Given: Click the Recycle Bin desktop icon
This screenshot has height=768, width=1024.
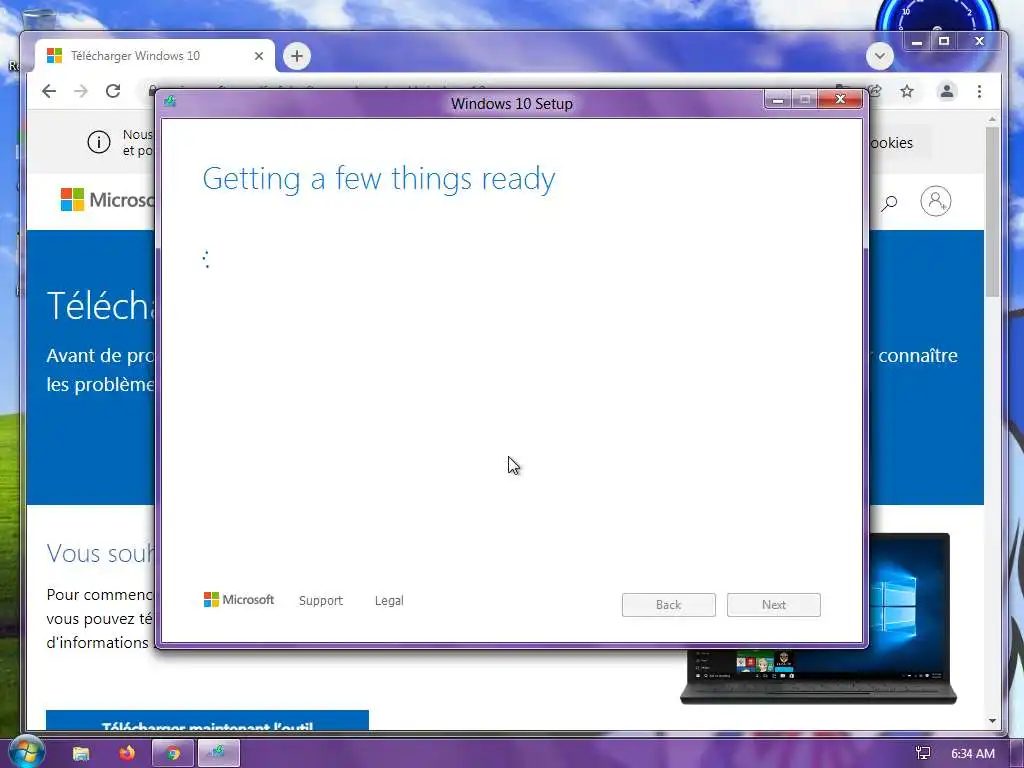Looking at the screenshot, I should click(x=39, y=21).
